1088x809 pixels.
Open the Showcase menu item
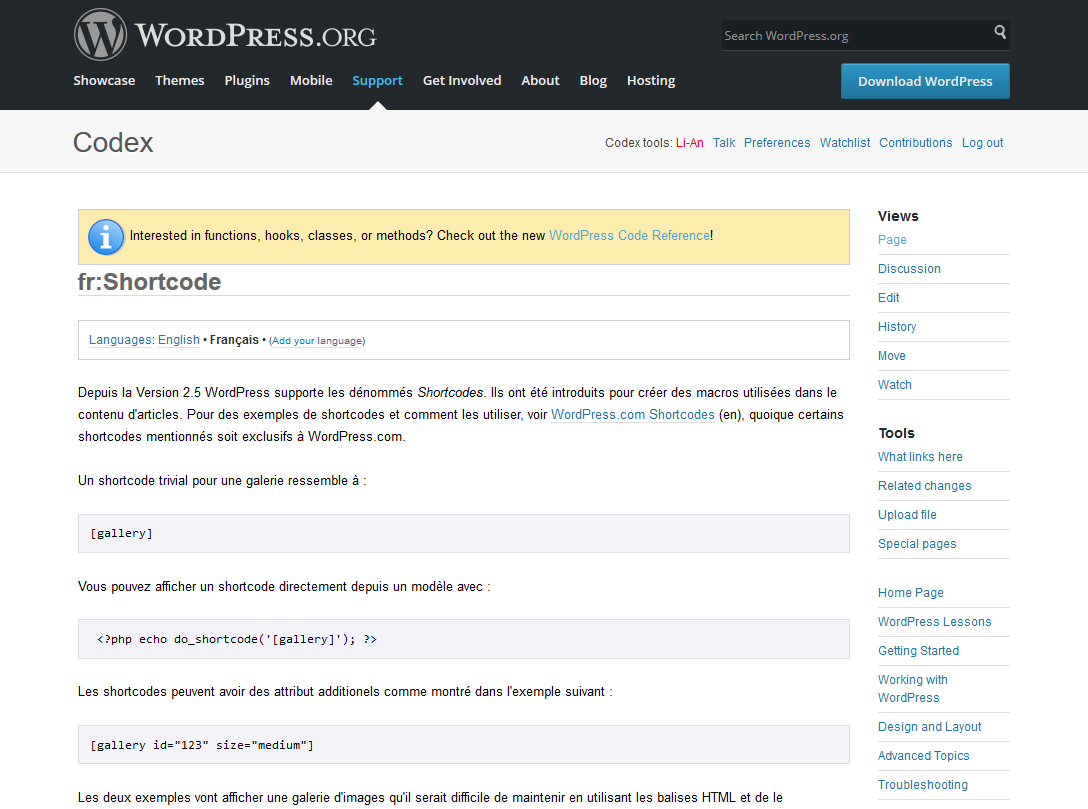(104, 80)
